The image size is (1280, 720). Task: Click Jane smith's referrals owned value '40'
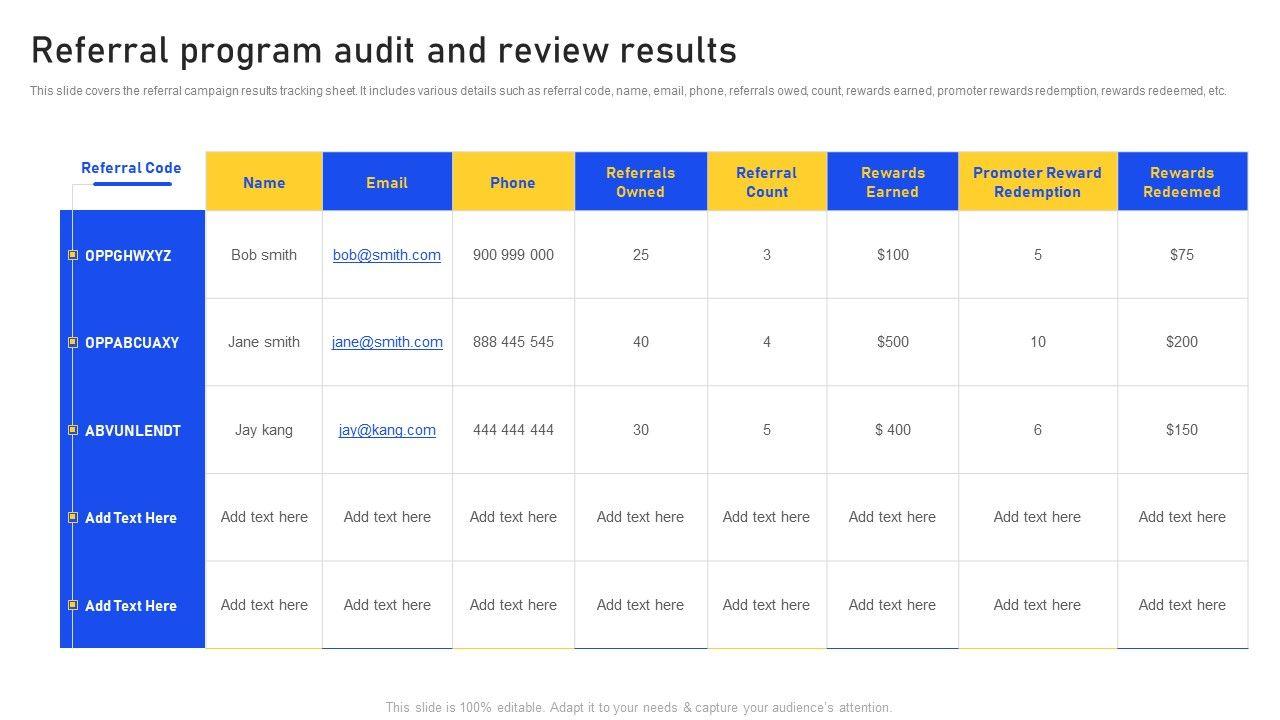[641, 342]
